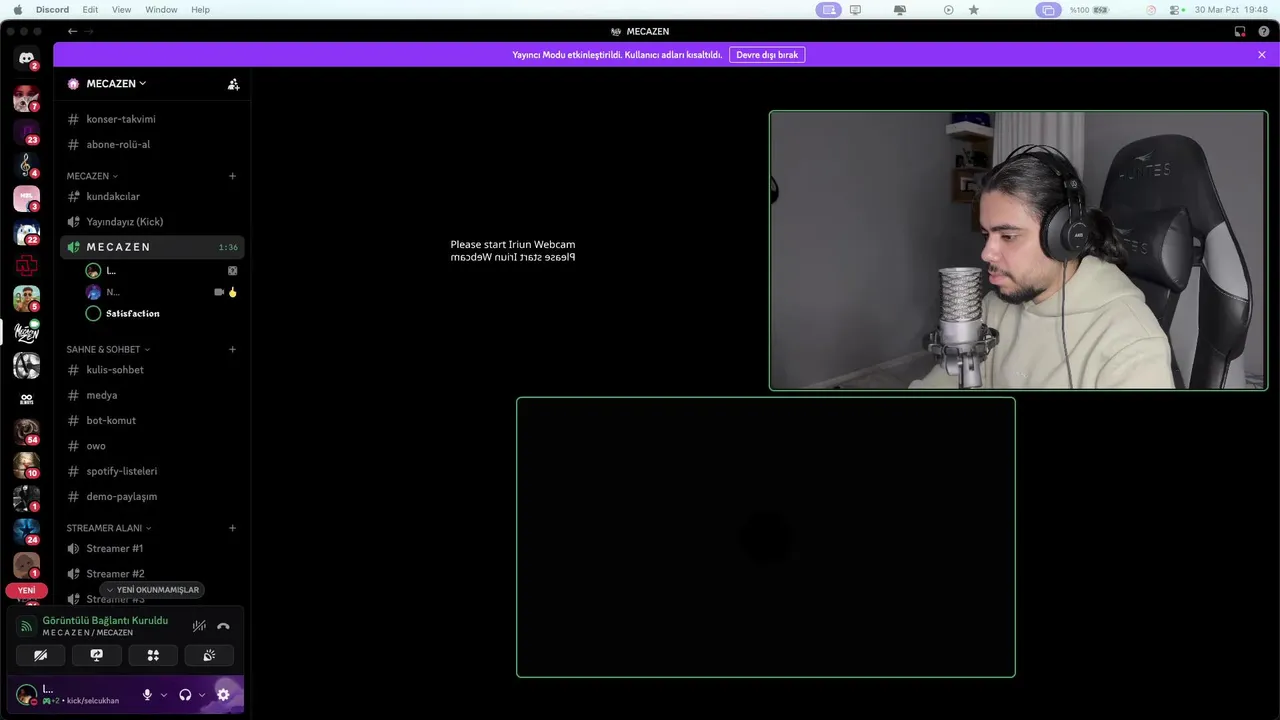This screenshot has height=720, width=1280.
Task: Start an activity from voice panel
Action: coord(153,655)
